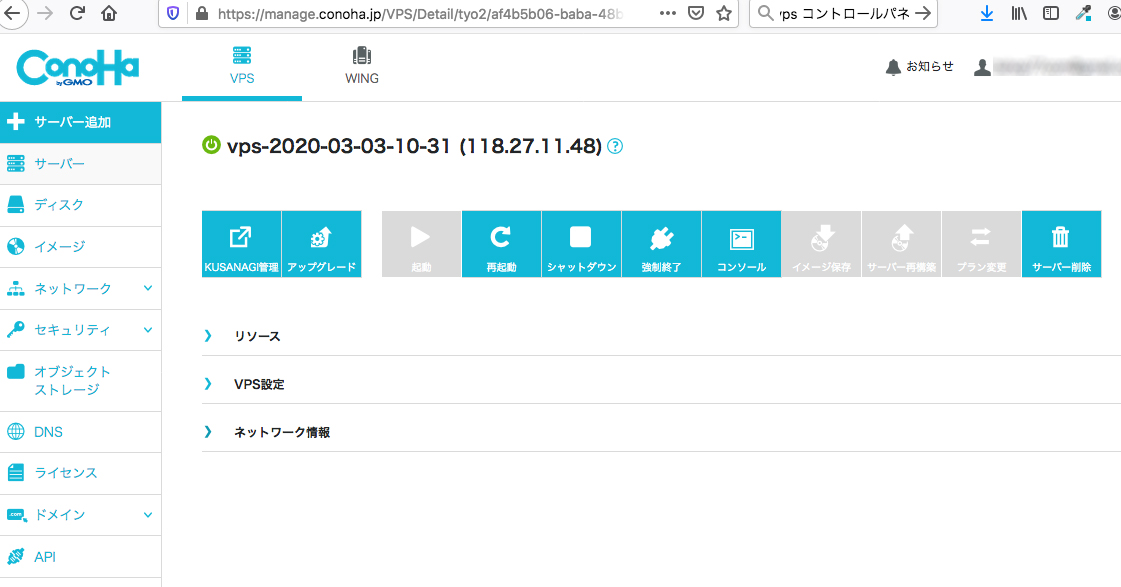This screenshot has width=1121, height=587.
Task: Go back with browser back arrow
Action: click(x=13, y=13)
